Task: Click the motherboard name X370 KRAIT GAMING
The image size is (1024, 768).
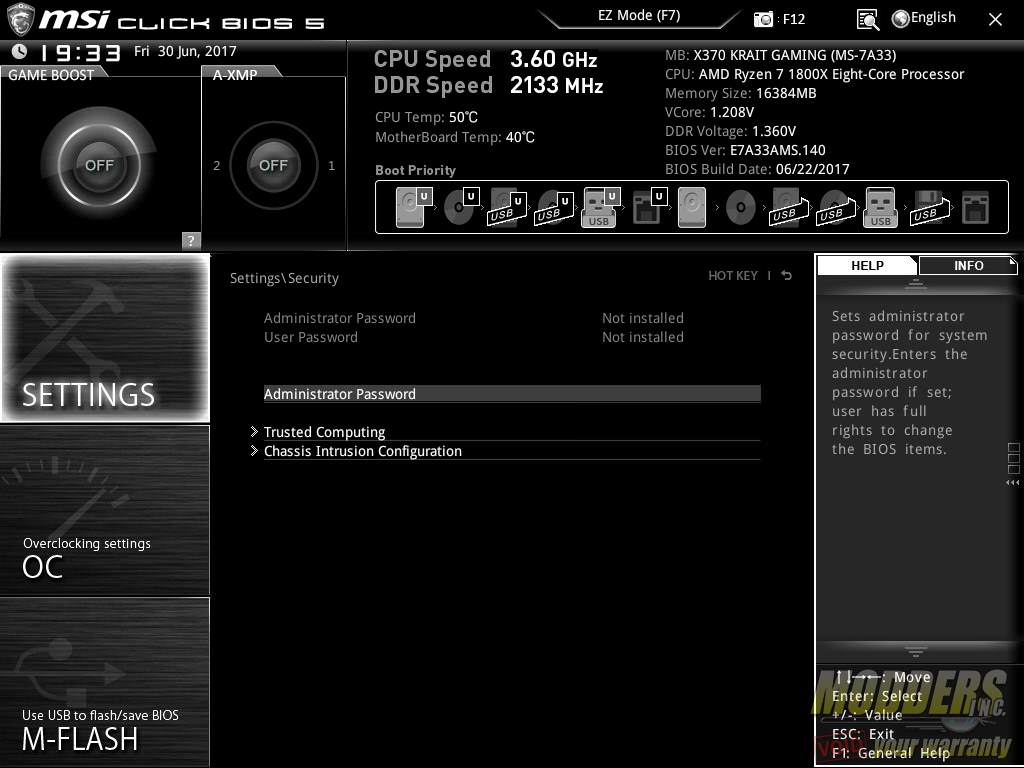Action: point(795,55)
